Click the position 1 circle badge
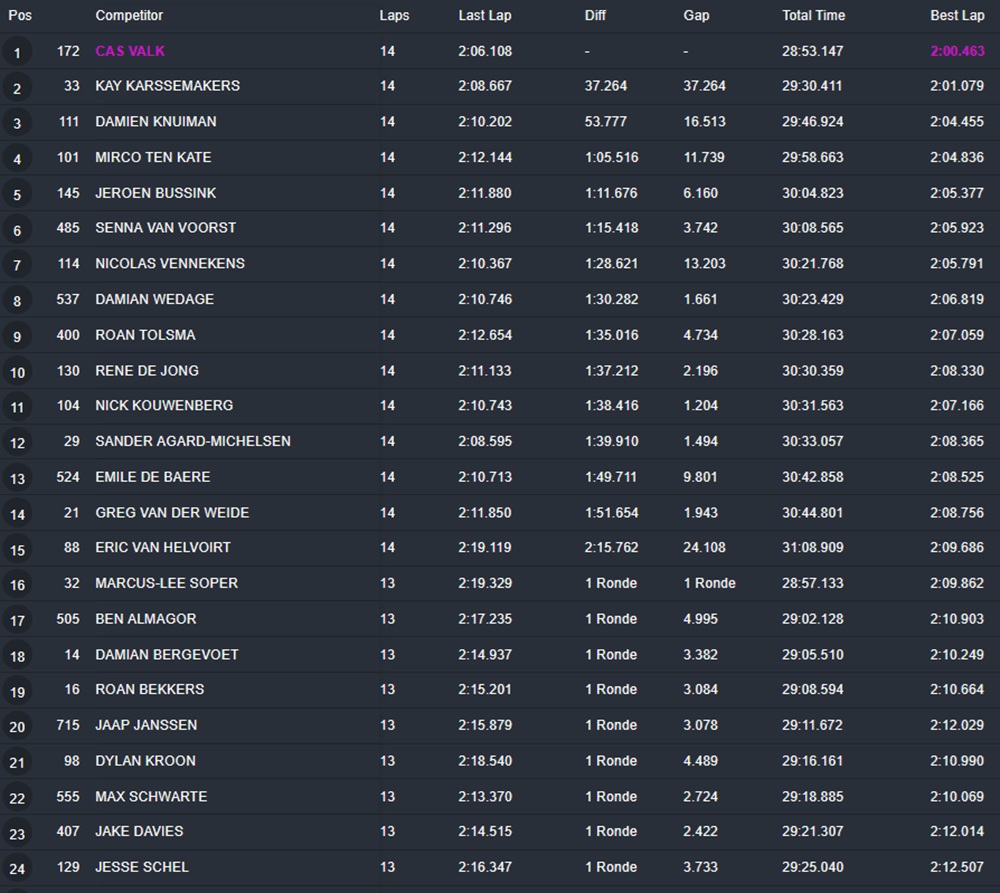This screenshot has height=893, width=1000. (x=17, y=52)
